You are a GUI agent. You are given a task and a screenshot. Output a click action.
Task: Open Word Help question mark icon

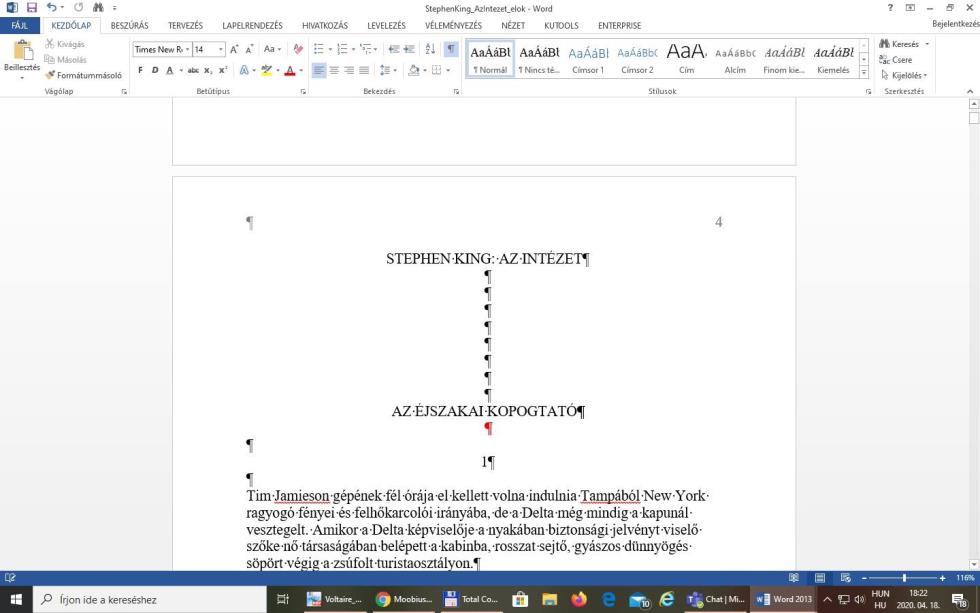(890, 7)
